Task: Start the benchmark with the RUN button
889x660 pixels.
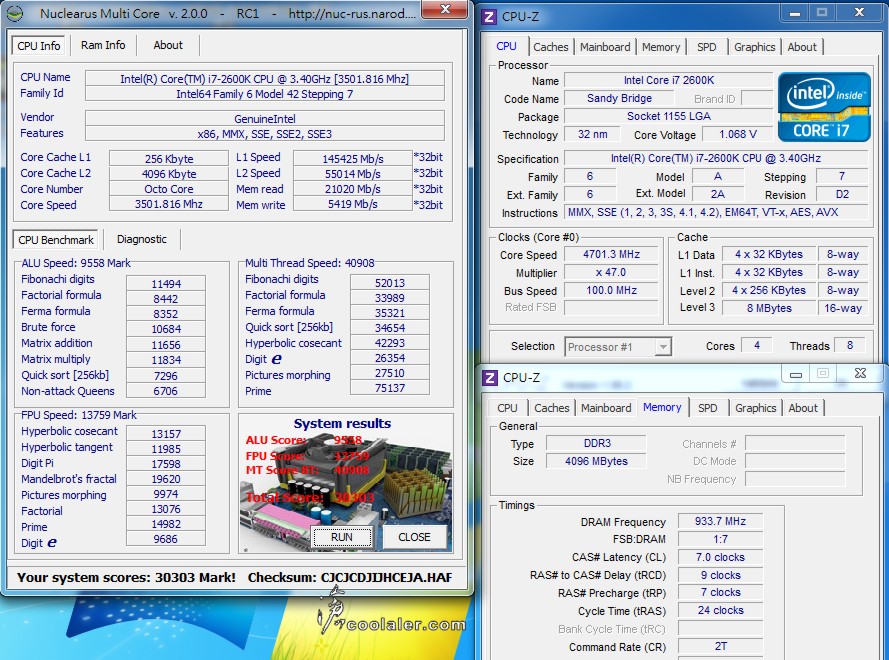Action: pos(342,537)
